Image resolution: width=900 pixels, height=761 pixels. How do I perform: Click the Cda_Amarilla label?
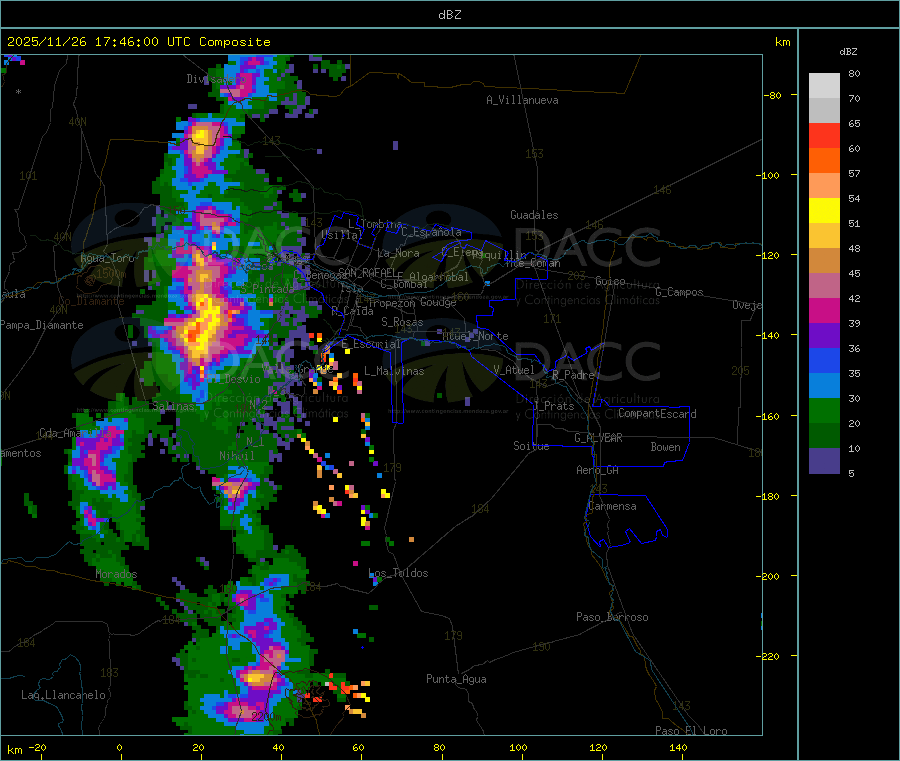coord(76,433)
